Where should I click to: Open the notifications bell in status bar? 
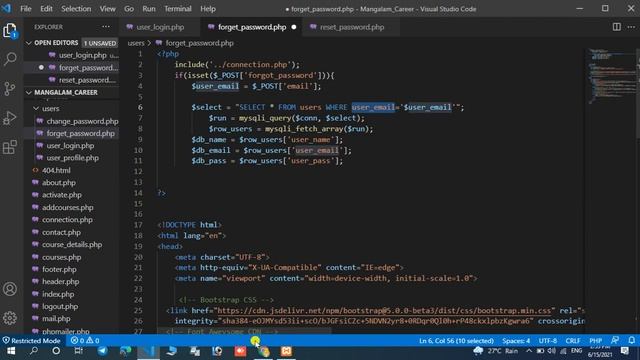pos(631,340)
